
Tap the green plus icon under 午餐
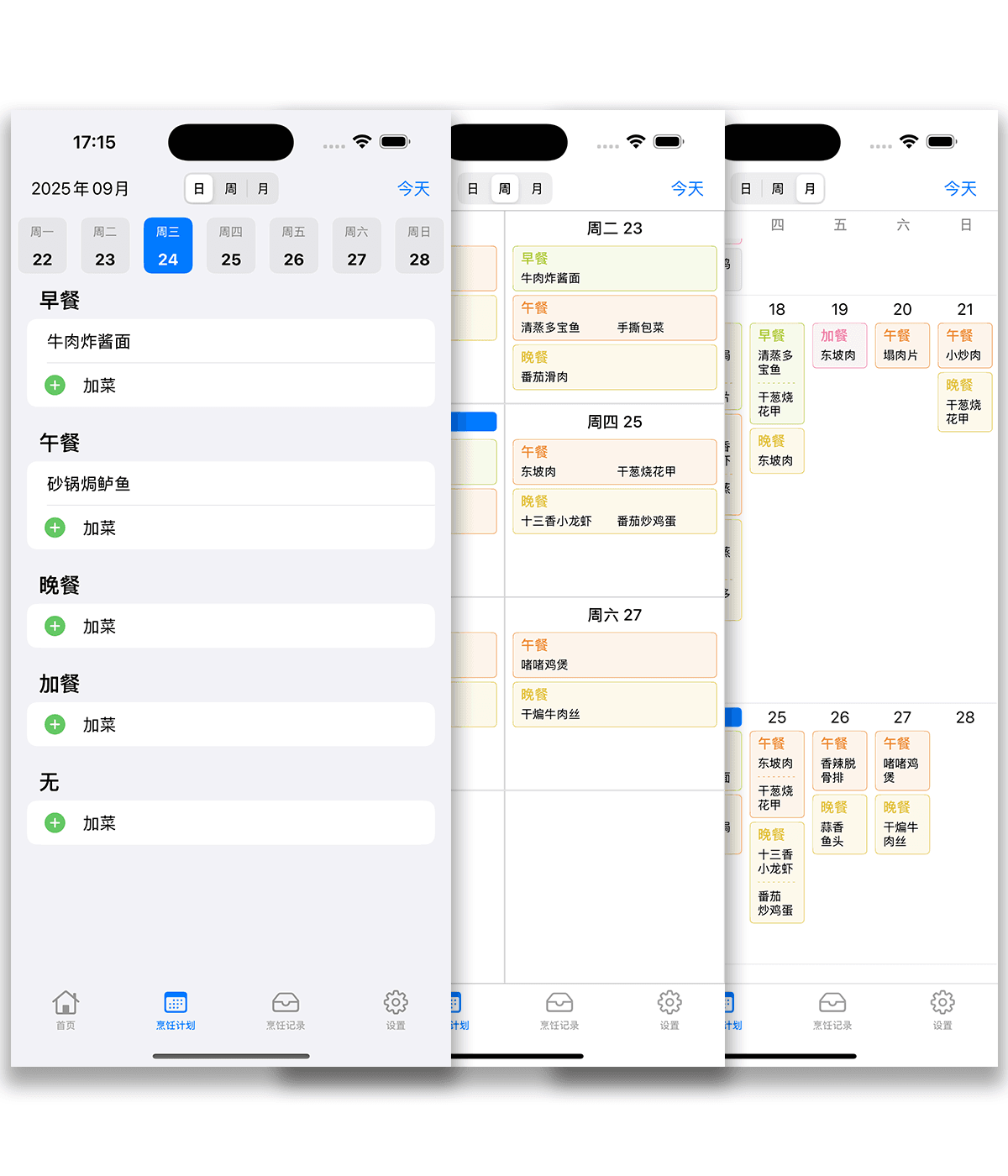55,528
